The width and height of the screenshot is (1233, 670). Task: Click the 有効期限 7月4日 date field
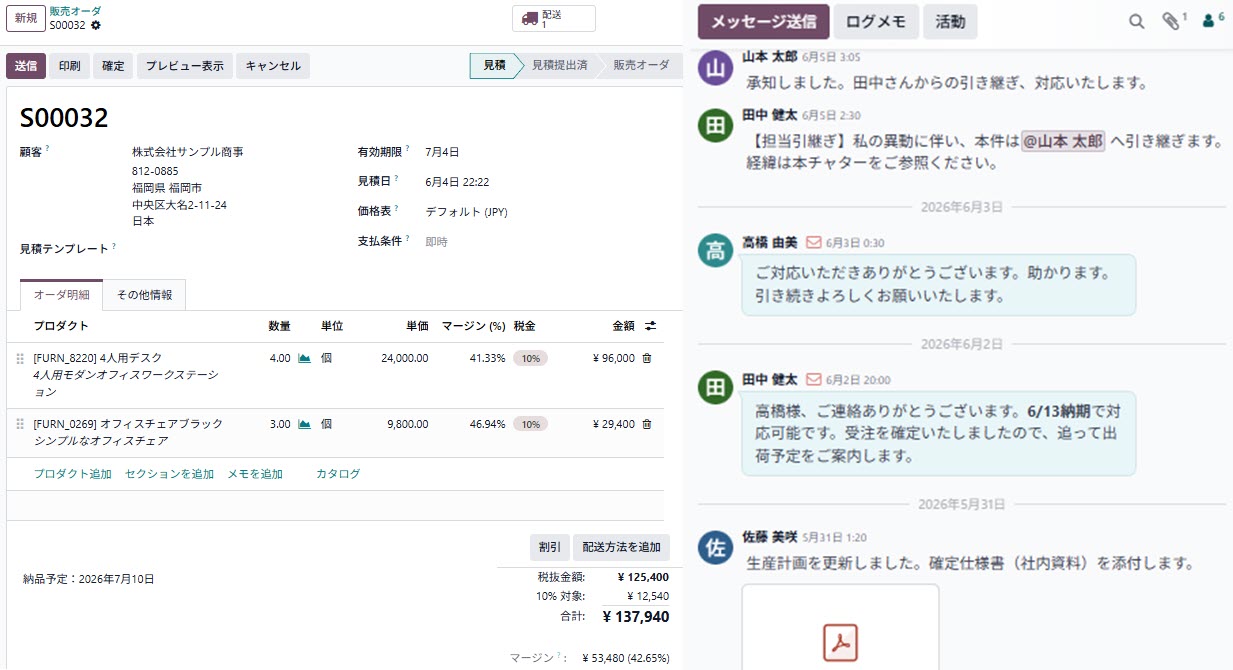click(x=442, y=152)
